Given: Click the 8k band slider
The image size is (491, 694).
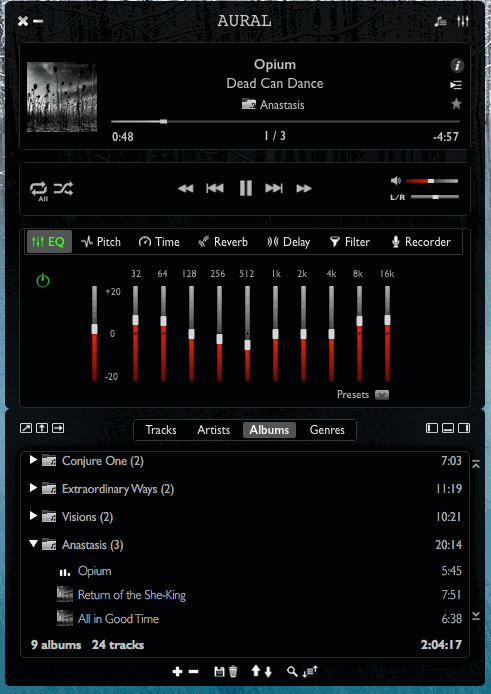Looking at the screenshot, I should pos(360,333).
